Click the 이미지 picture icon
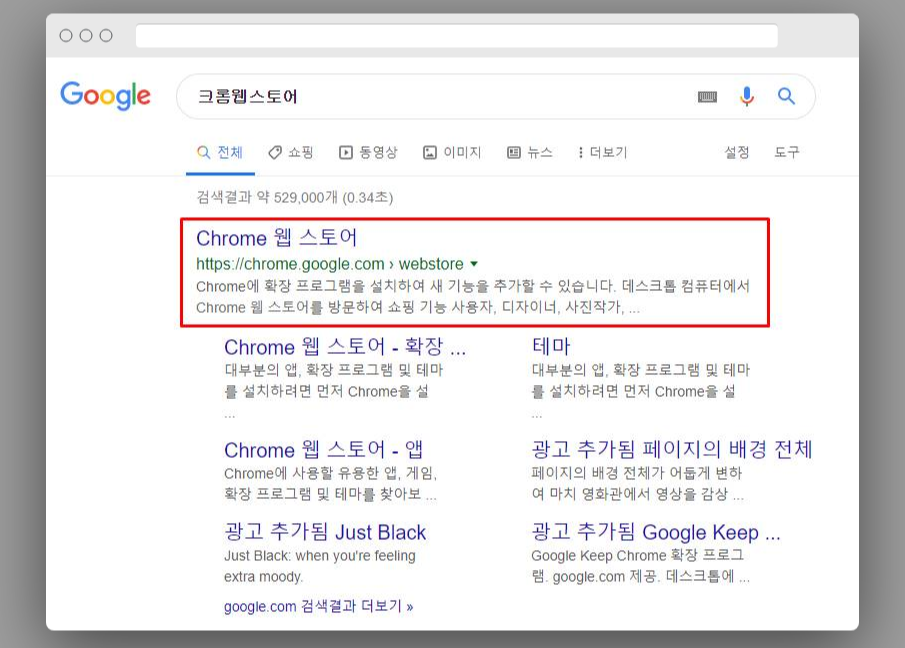This screenshot has width=905, height=648. pos(430,152)
